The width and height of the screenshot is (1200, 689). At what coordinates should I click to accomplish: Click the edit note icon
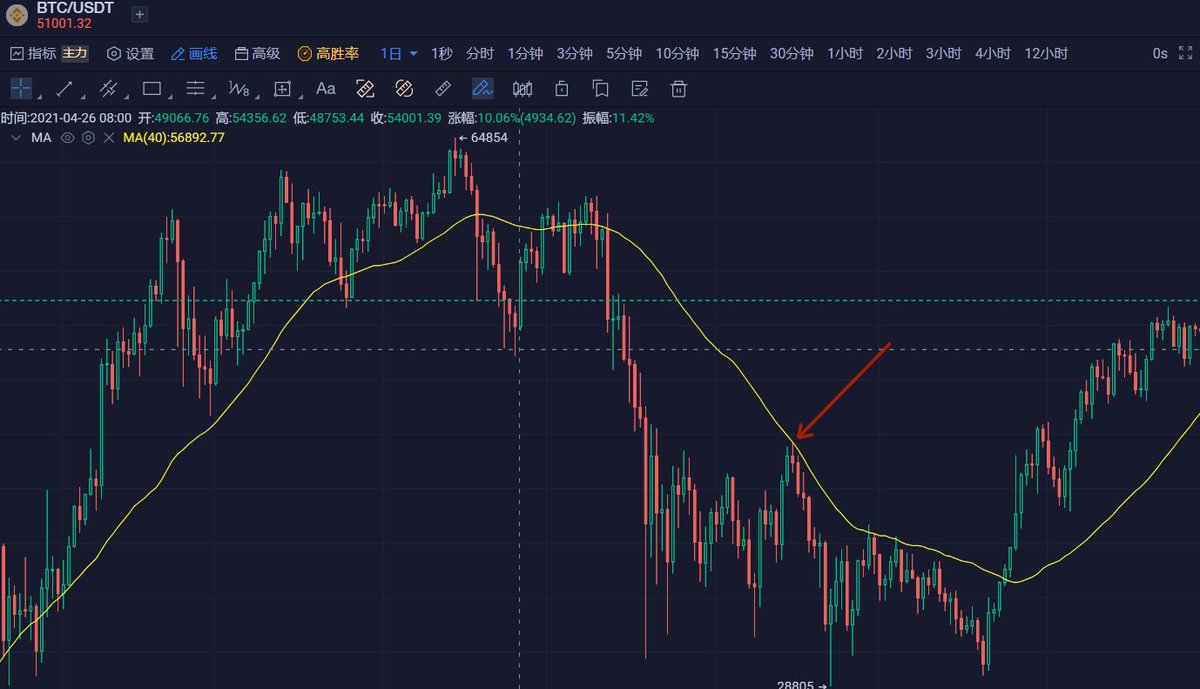tap(640, 89)
